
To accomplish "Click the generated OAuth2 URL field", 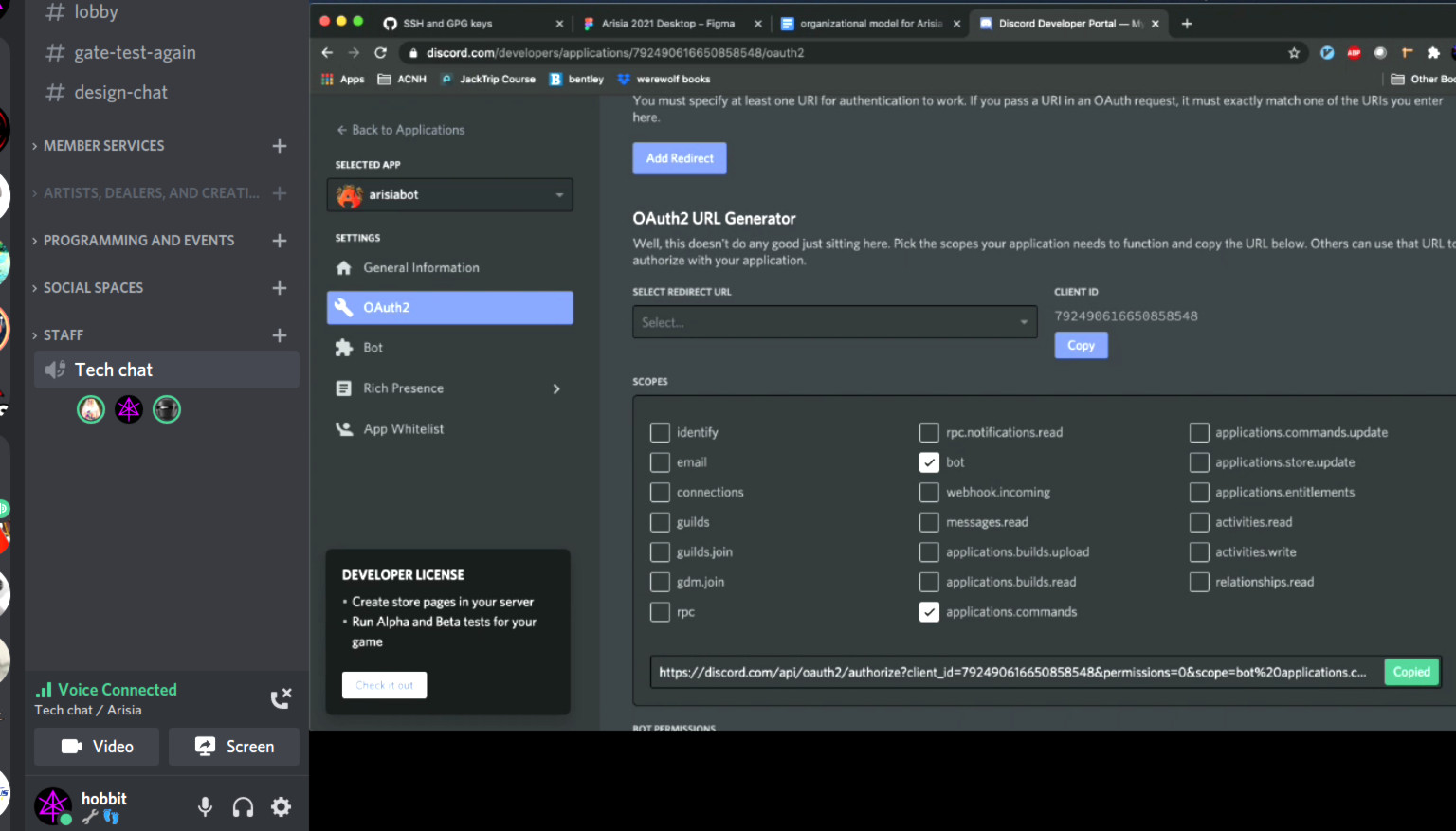I will coord(1012,672).
